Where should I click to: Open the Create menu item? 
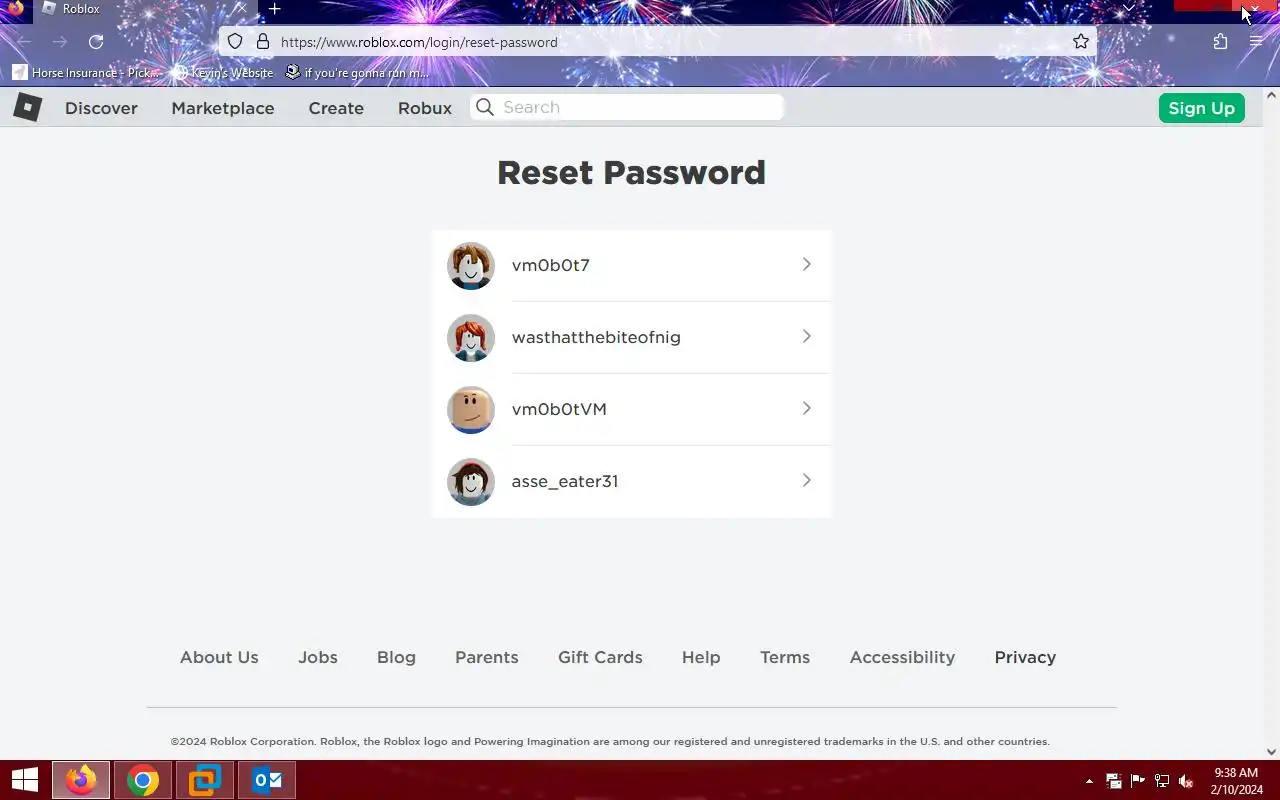point(336,108)
